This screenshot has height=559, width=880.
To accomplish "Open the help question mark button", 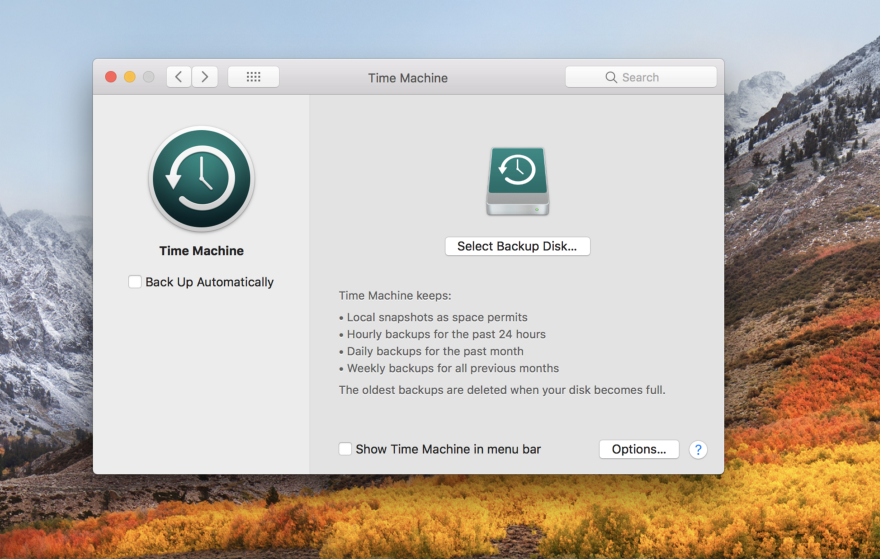I will [698, 450].
